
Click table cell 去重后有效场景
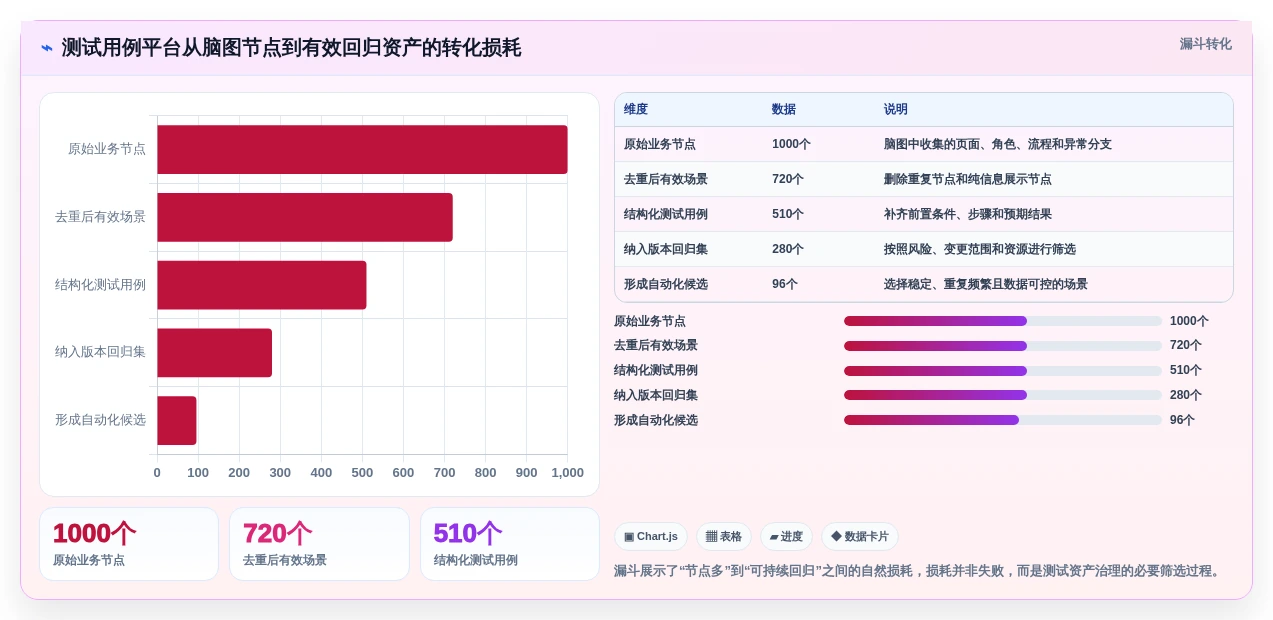click(666, 179)
